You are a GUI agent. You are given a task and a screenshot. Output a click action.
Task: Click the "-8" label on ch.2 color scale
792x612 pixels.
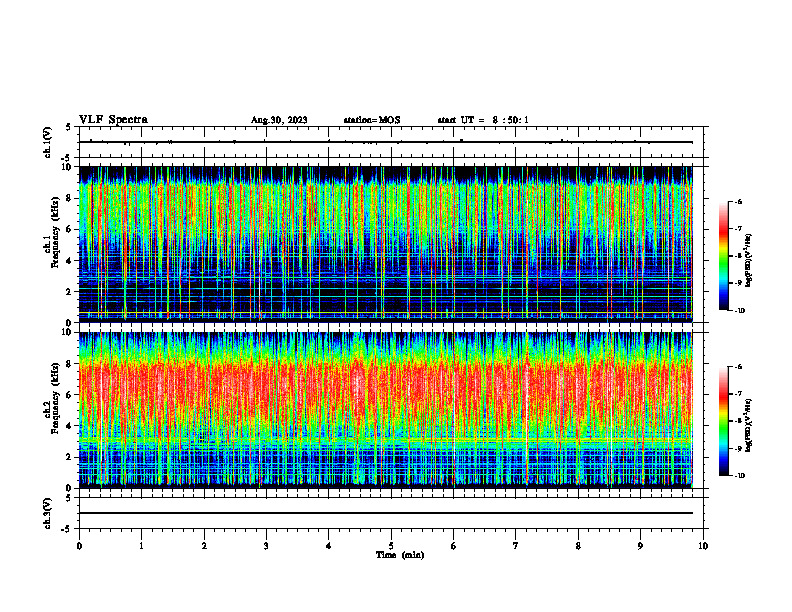[738, 421]
